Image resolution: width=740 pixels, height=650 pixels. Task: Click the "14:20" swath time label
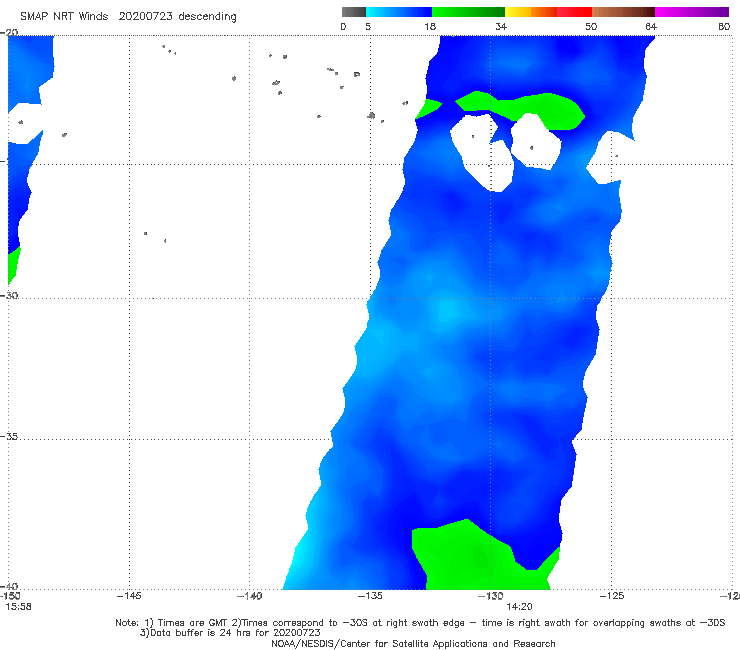(x=519, y=607)
